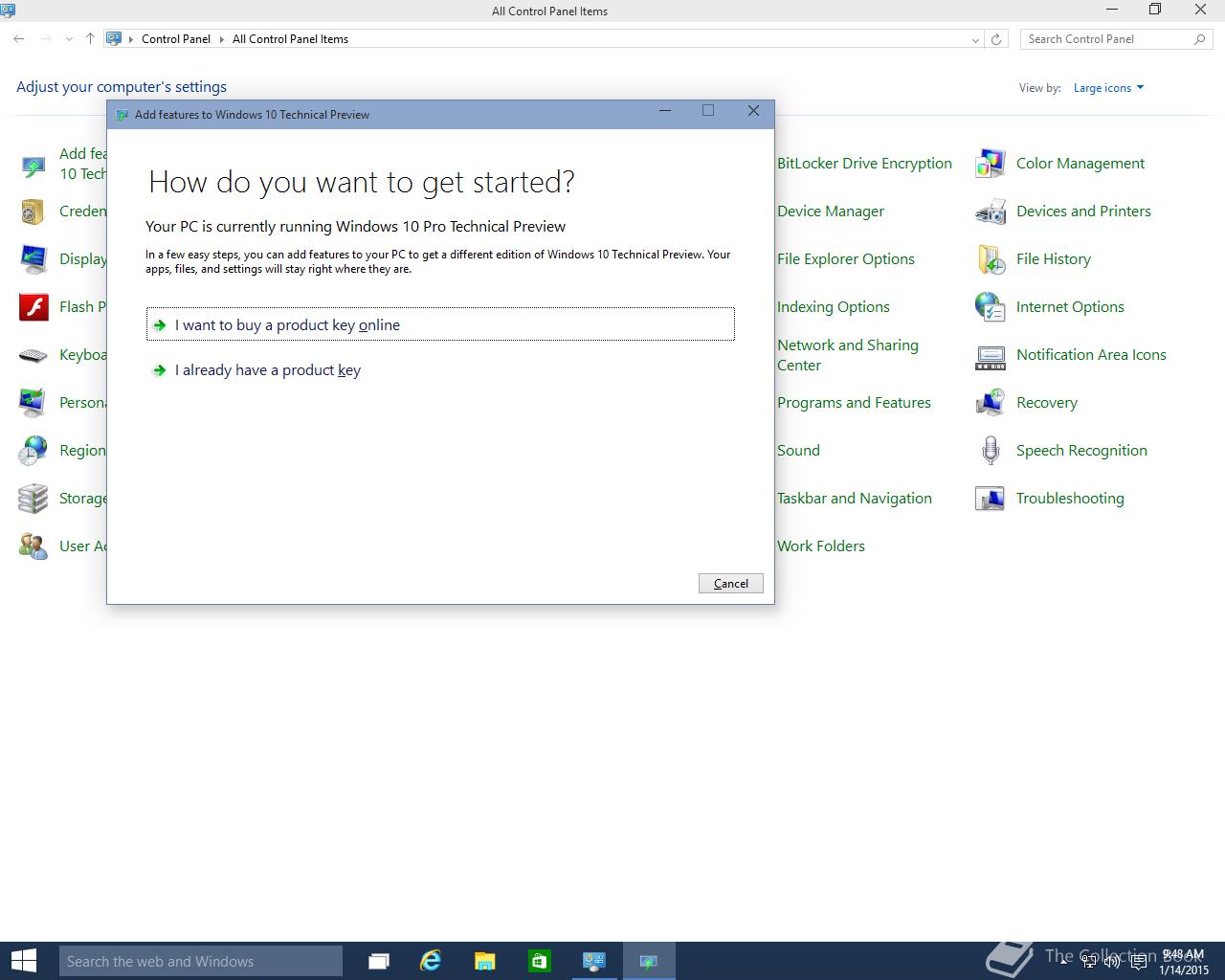Open the Flash Player icon

(33, 307)
